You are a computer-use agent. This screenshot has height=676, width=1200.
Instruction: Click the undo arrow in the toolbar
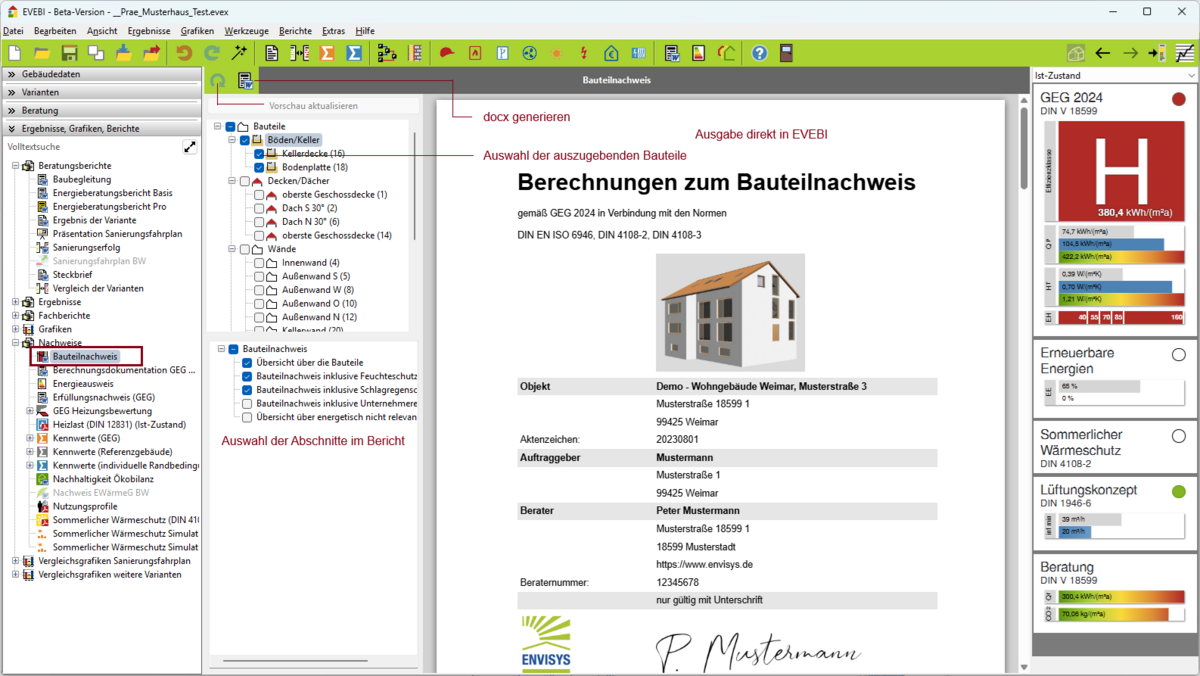[x=184, y=53]
